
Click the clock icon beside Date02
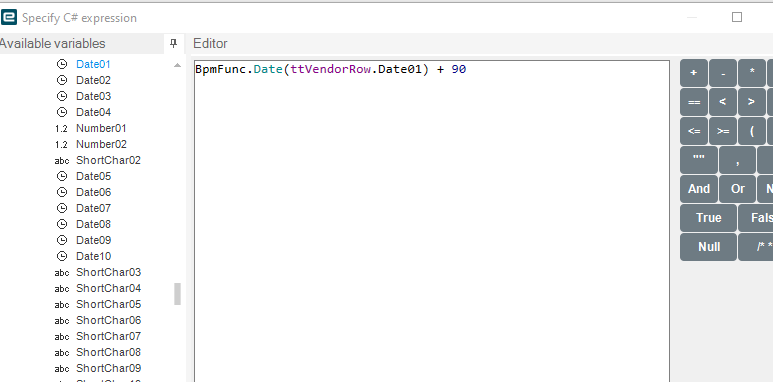pyautogui.click(x=62, y=80)
